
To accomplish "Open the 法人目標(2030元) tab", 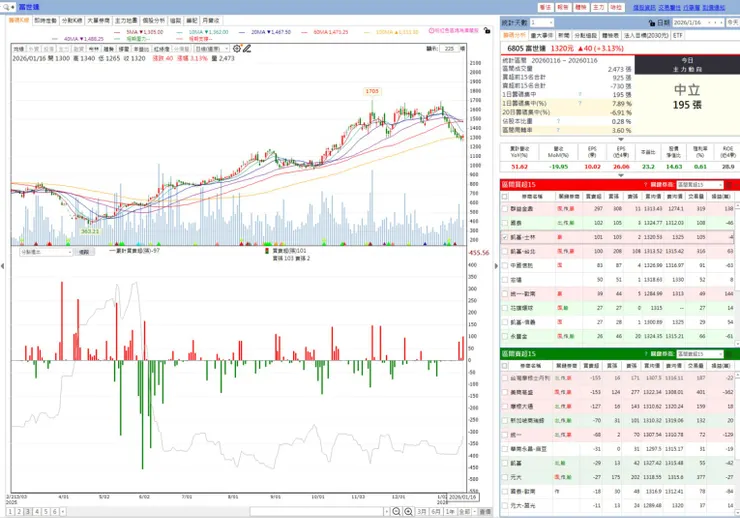I will (x=646, y=35).
